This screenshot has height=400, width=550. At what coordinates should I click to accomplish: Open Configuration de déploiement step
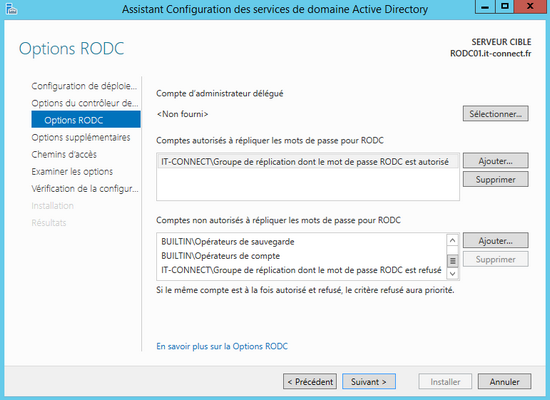[x=84, y=86]
